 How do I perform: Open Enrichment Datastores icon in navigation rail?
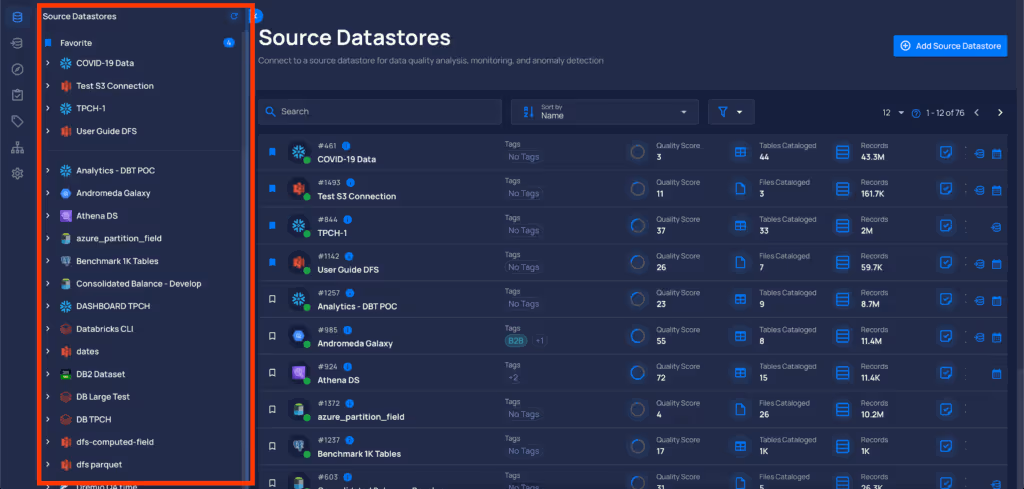[x=17, y=43]
